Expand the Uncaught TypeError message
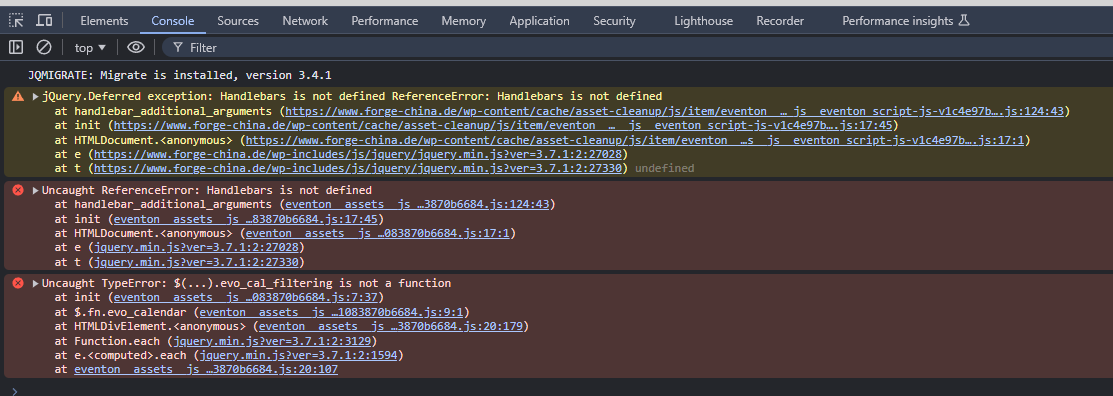1113x396 pixels. coord(35,283)
